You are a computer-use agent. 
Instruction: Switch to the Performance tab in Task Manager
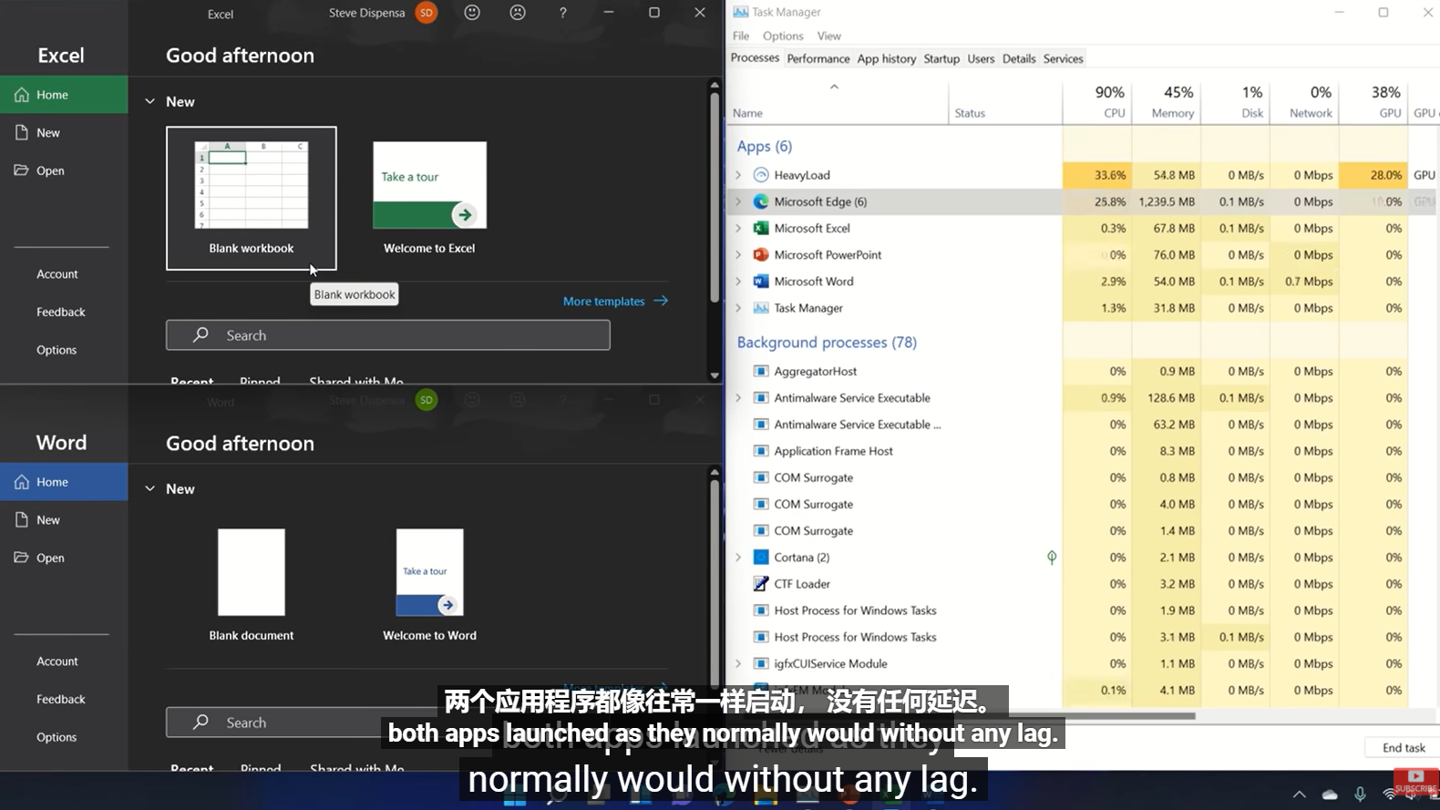(818, 58)
